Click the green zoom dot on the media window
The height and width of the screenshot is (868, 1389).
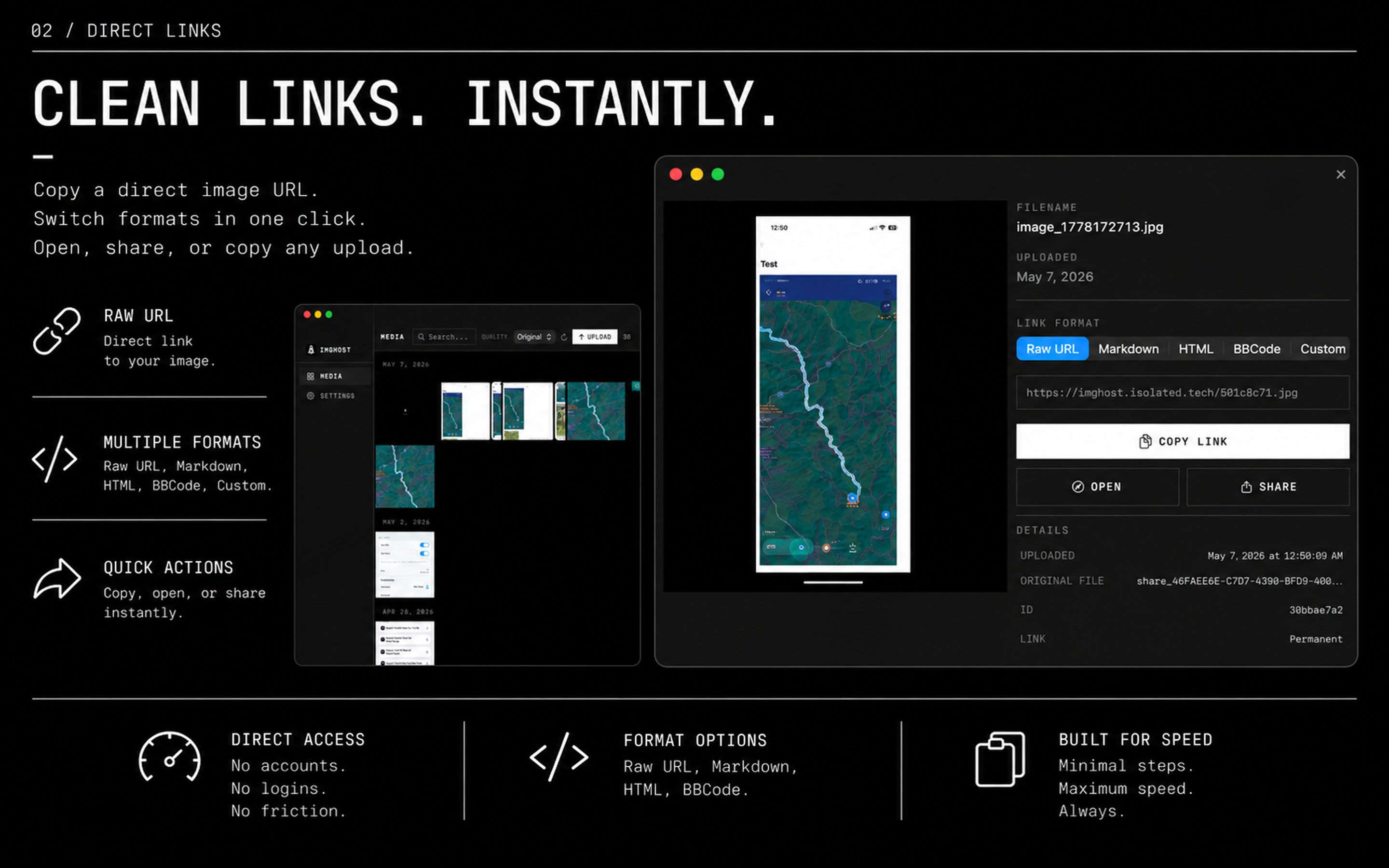(329, 314)
